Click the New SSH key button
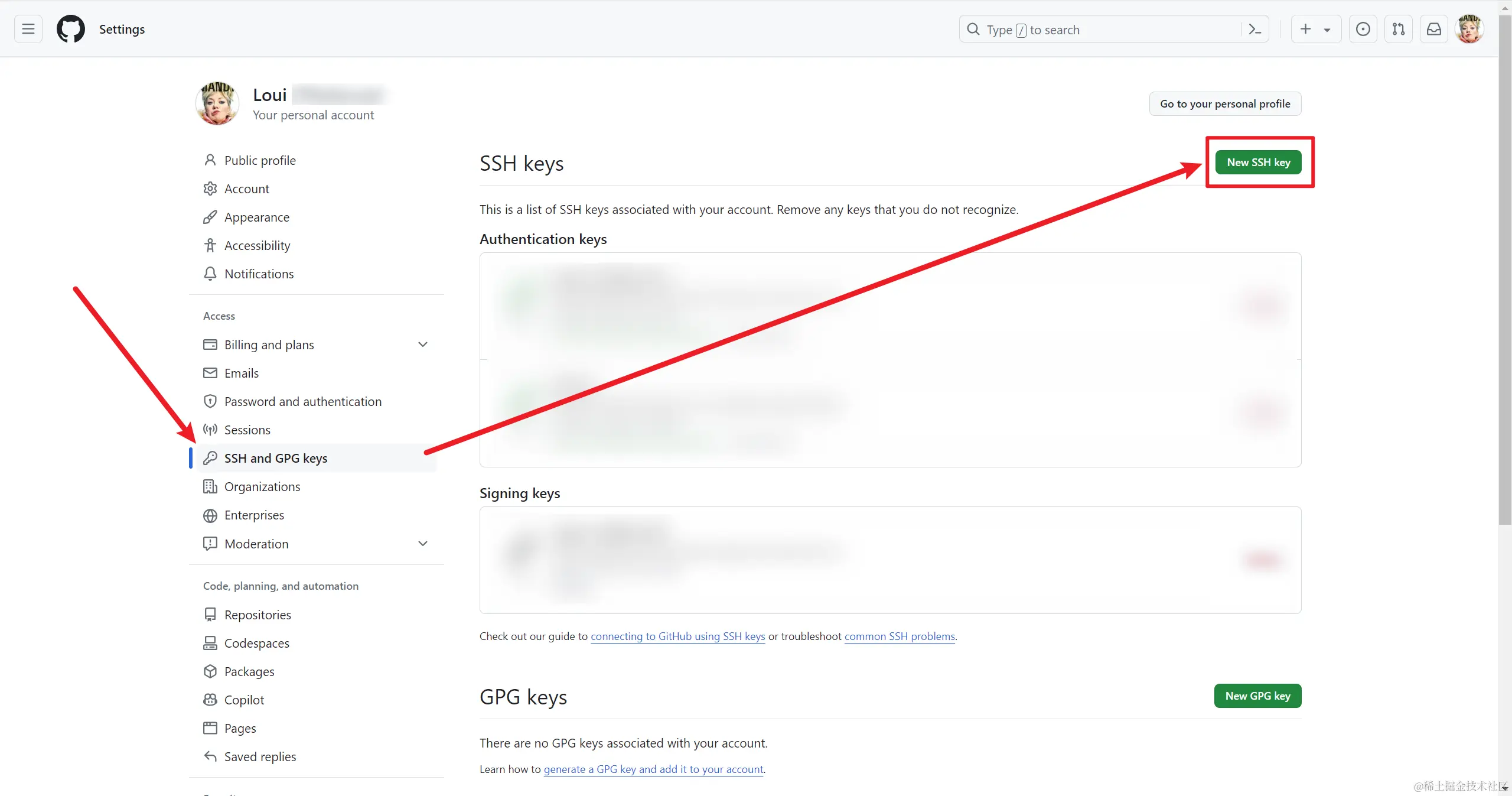The image size is (1512, 796). (1258, 163)
